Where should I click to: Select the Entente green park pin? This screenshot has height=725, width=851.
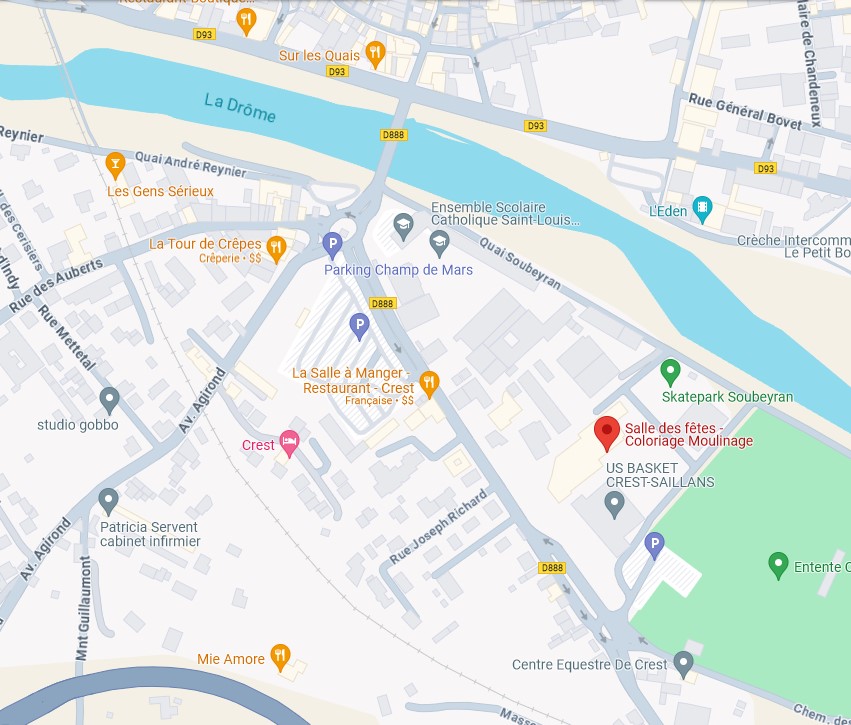click(x=778, y=566)
